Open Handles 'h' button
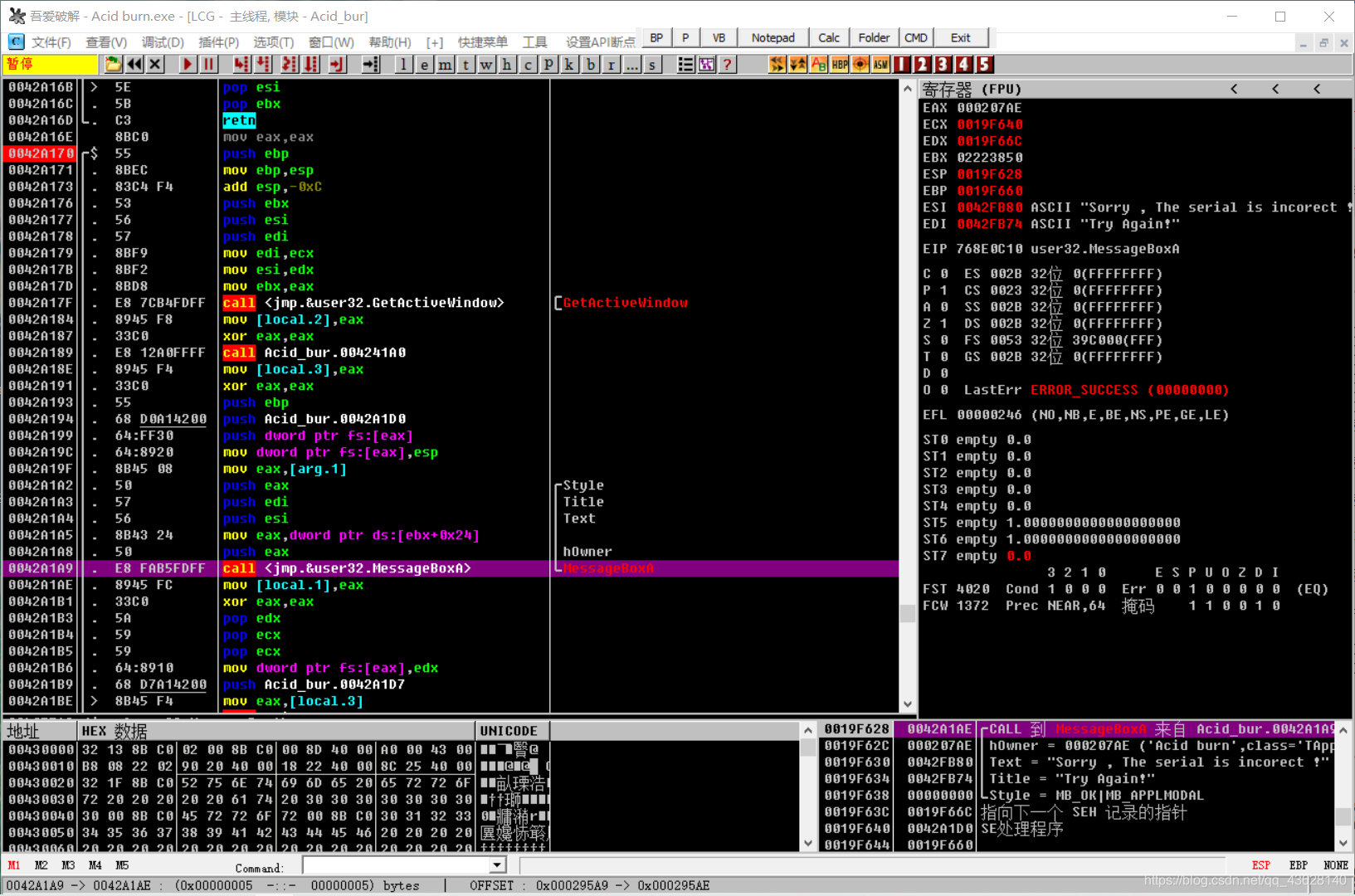 tap(507, 64)
